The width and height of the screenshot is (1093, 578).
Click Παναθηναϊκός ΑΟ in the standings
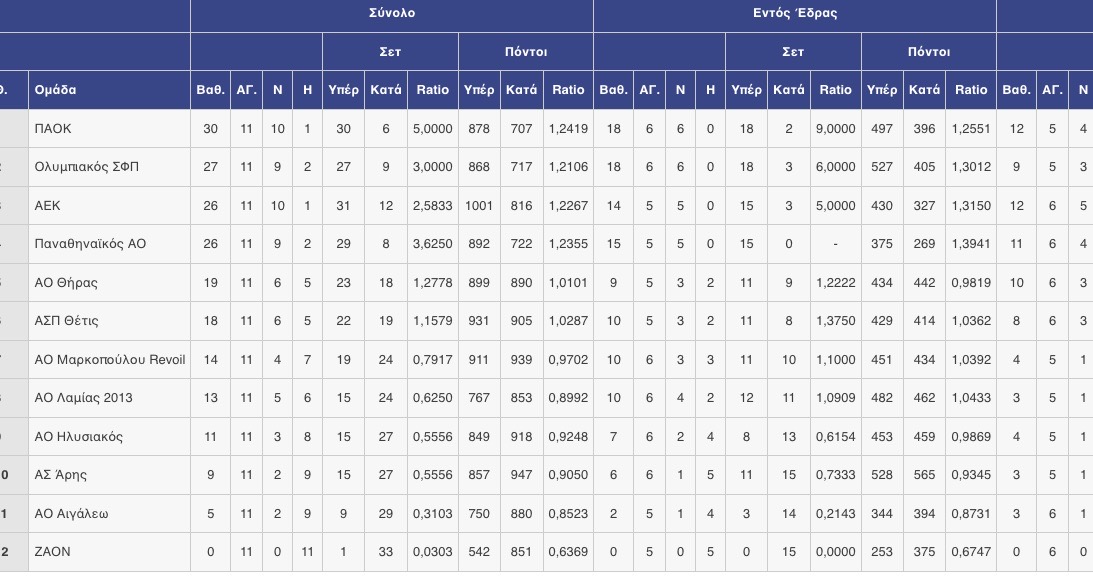click(90, 244)
